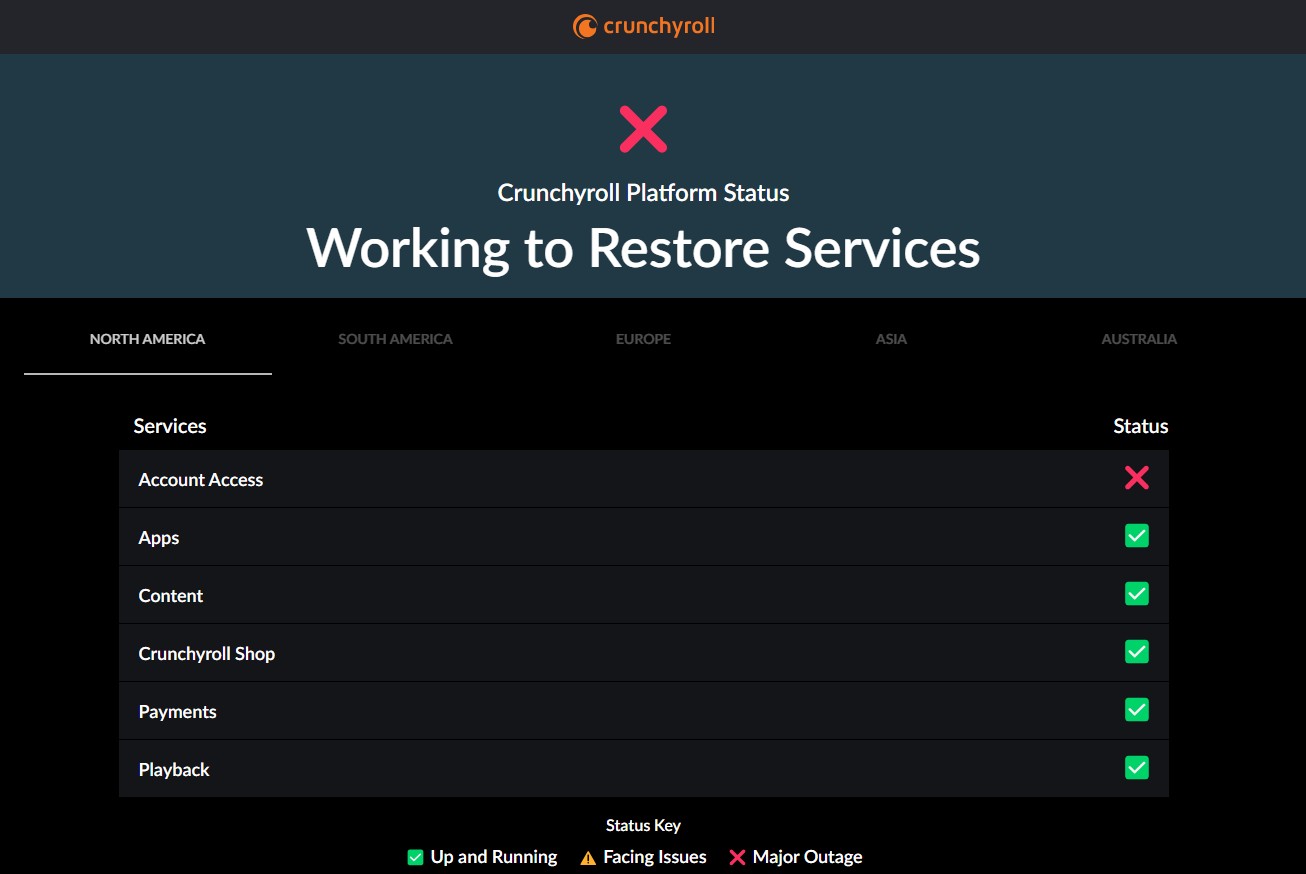Image resolution: width=1306 pixels, height=874 pixels.
Task: Click the green check beside Crunchyroll Shop
Action: [x=1137, y=652]
